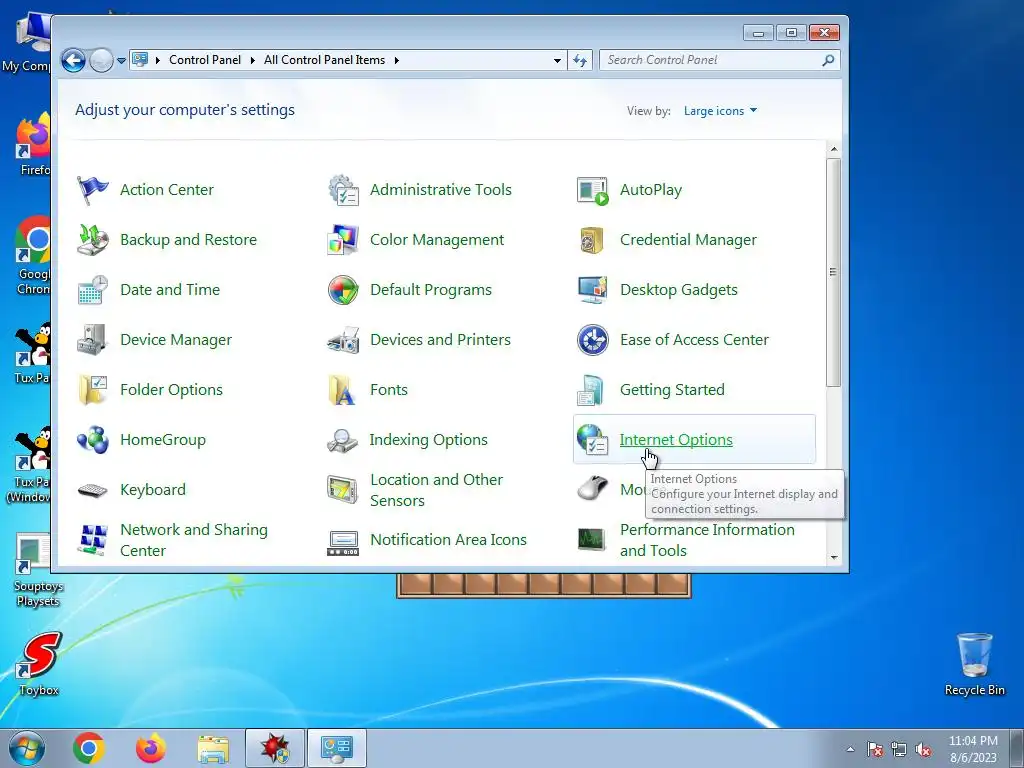1024x768 pixels.
Task: Open the AutoPlay icon
Action: pos(593,190)
